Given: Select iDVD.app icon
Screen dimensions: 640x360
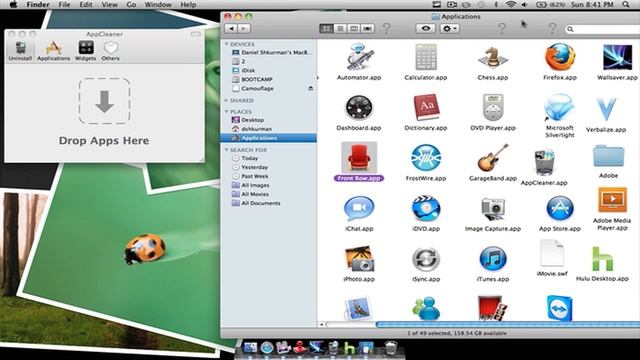Looking at the screenshot, I should pyautogui.click(x=426, y=209).
